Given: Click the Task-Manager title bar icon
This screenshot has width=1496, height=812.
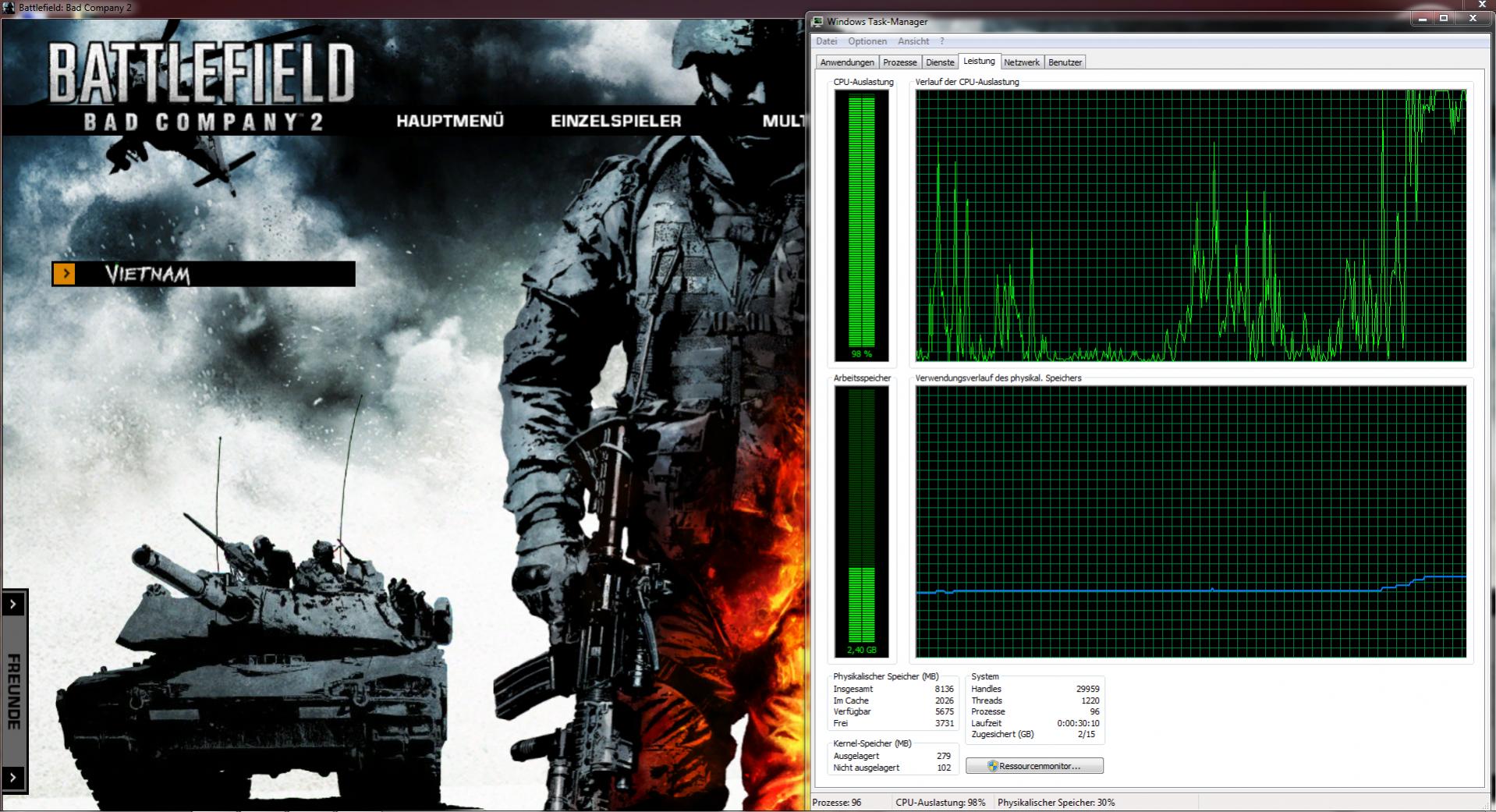Looking at the screenshot, I should 818,22.
